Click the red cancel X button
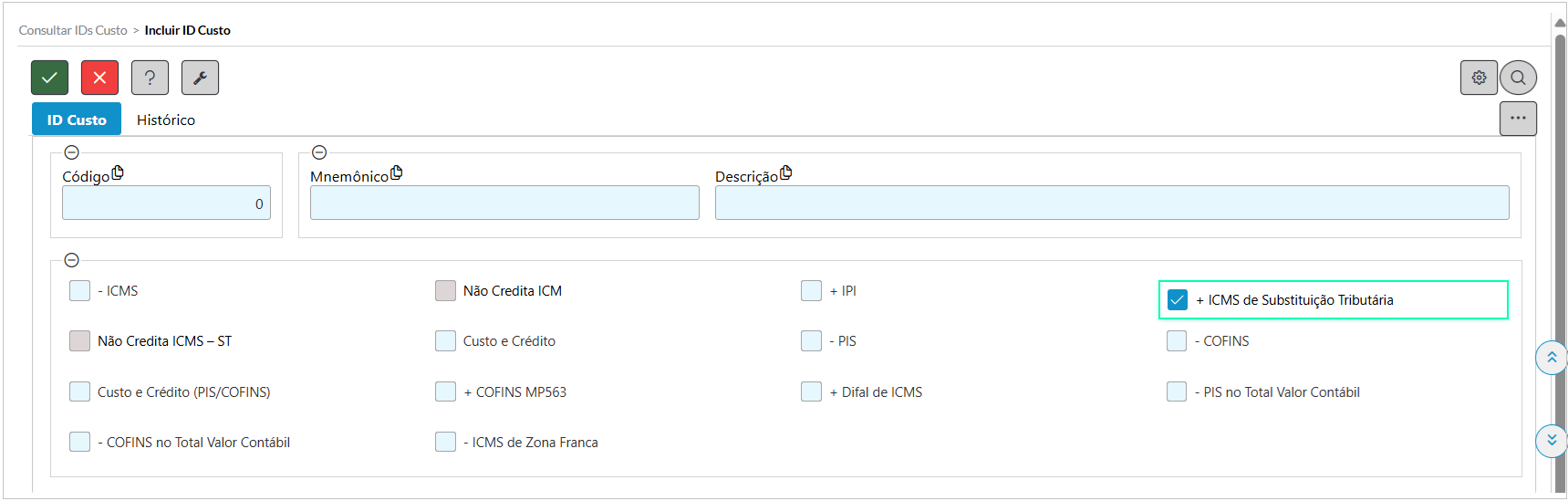 coord(99,78)
